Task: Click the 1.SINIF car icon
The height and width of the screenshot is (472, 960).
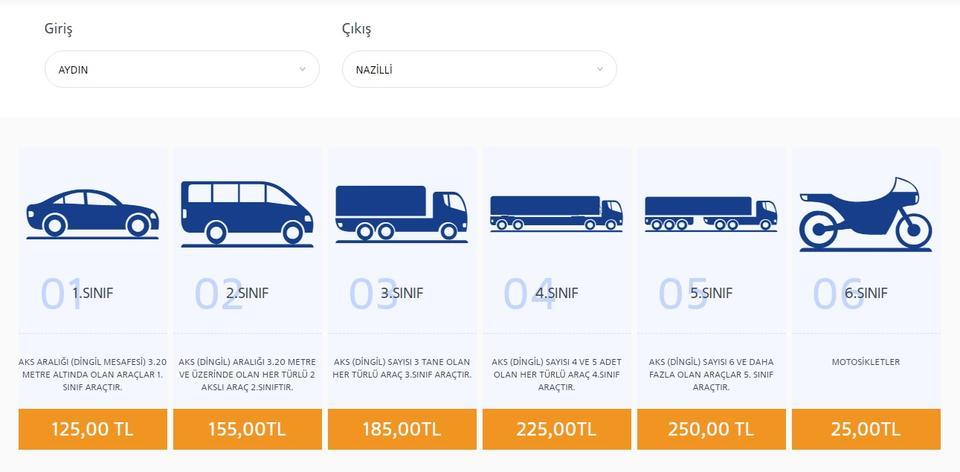Action: point(92,214)
